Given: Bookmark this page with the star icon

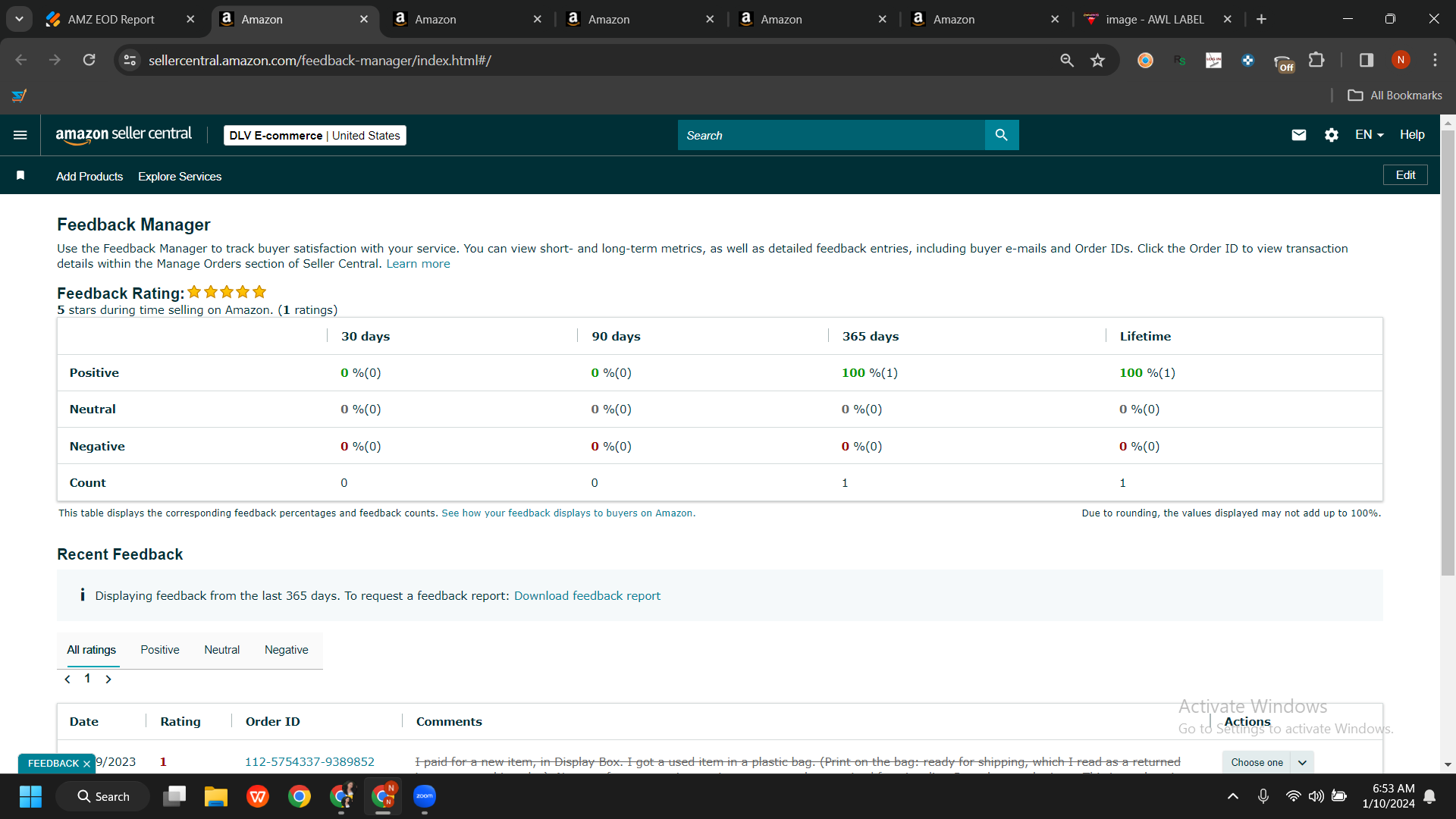Looking at the screenshot, I should pos(1097,60).
